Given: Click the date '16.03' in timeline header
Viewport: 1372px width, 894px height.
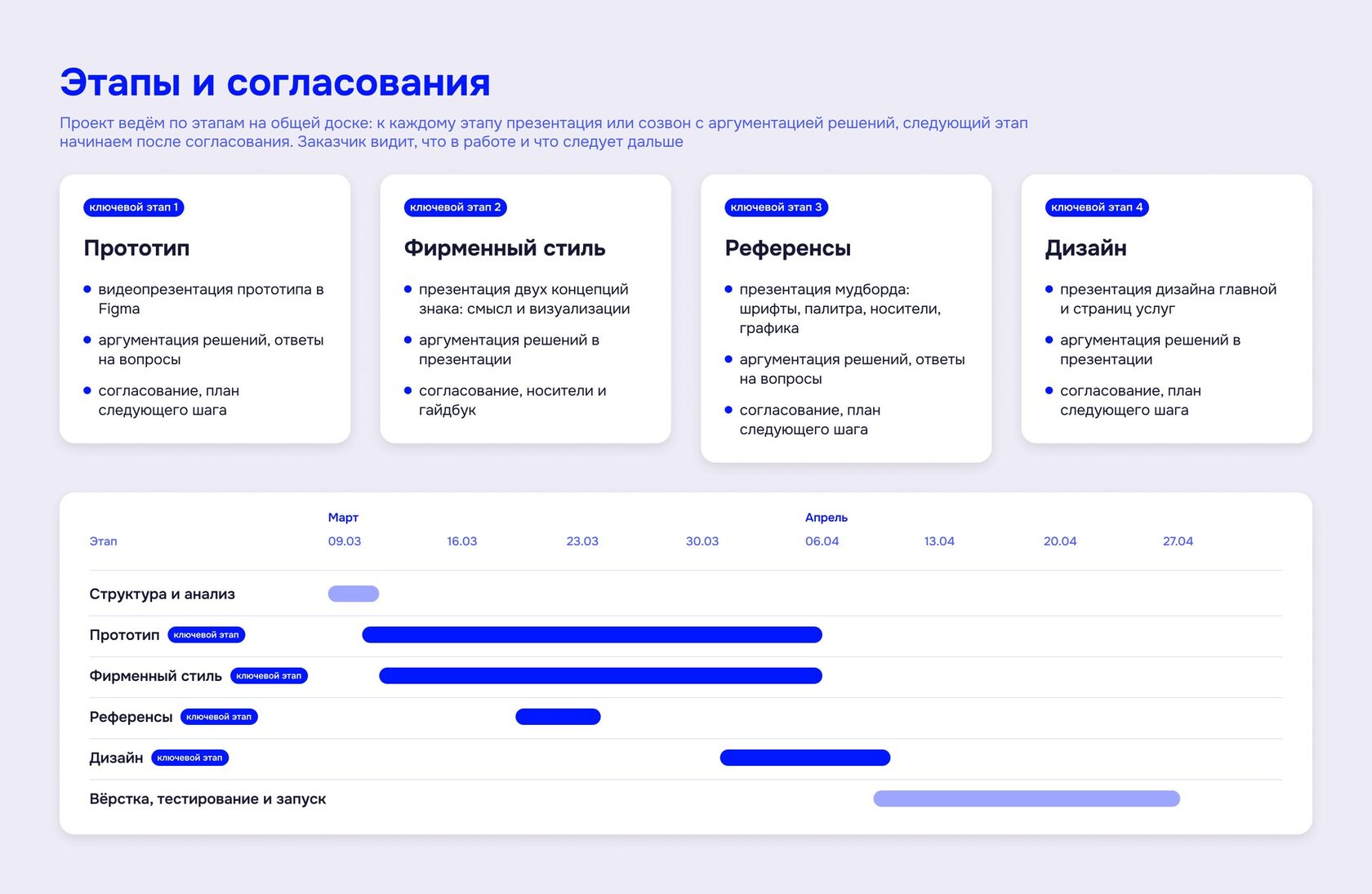Looking at the screenshot, I should (462, 541).
